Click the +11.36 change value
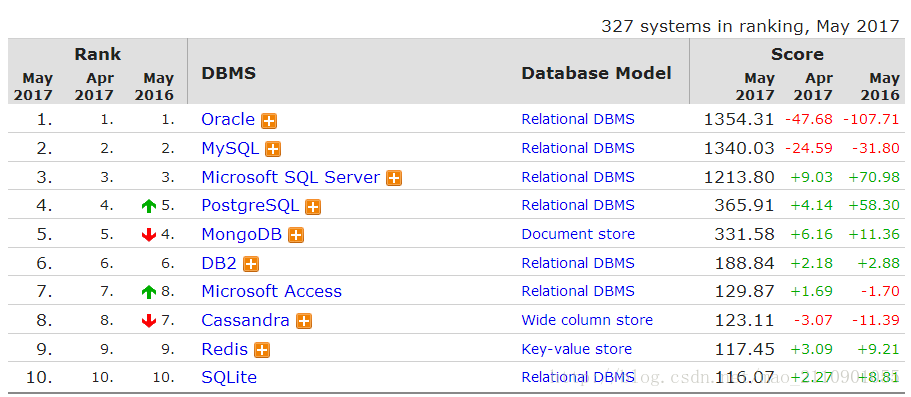This screenshot has width=911, height=397. point(874,234)
